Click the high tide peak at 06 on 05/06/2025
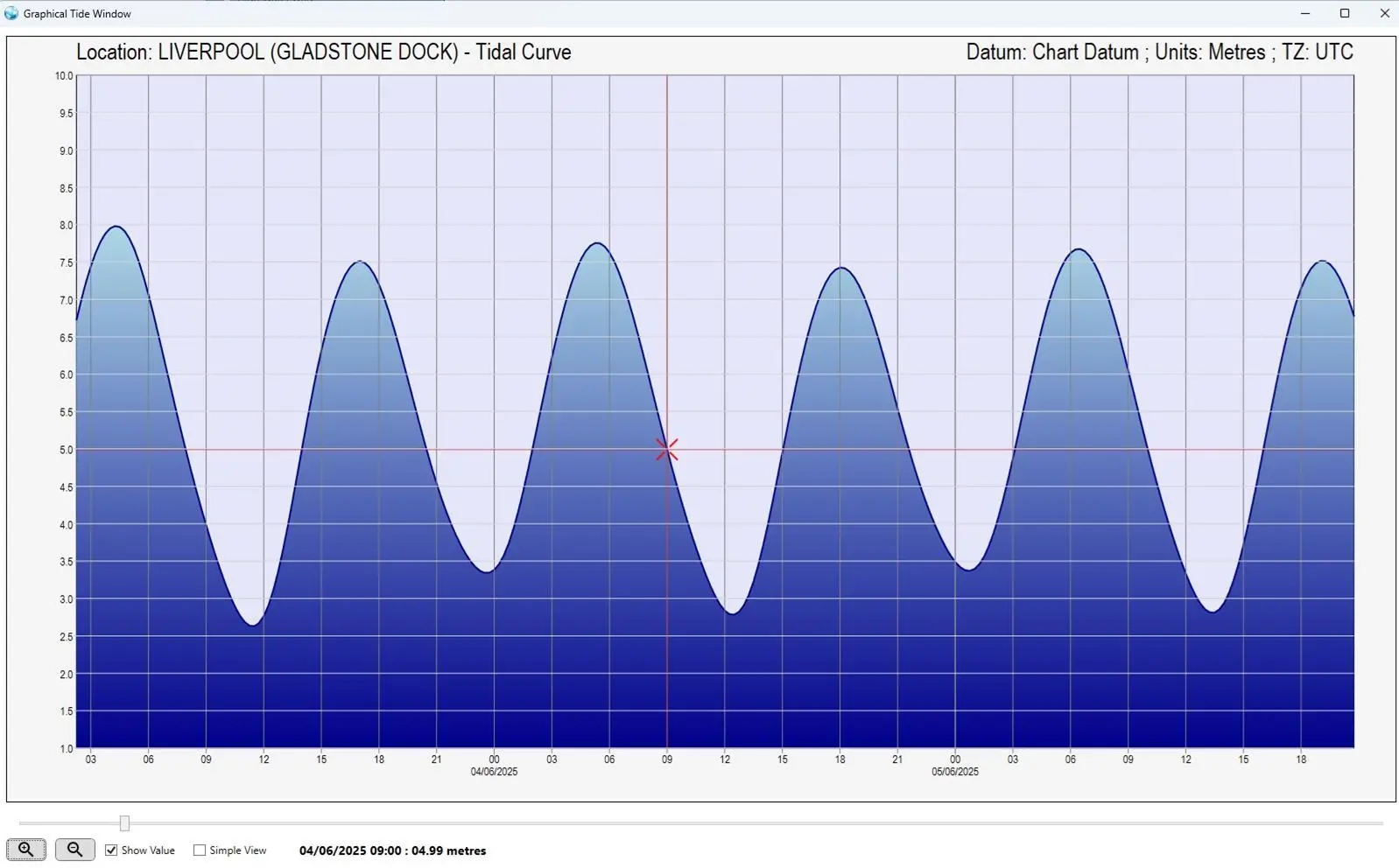The height and width of the screenshot is (868, 1399). pos(1079,249)
